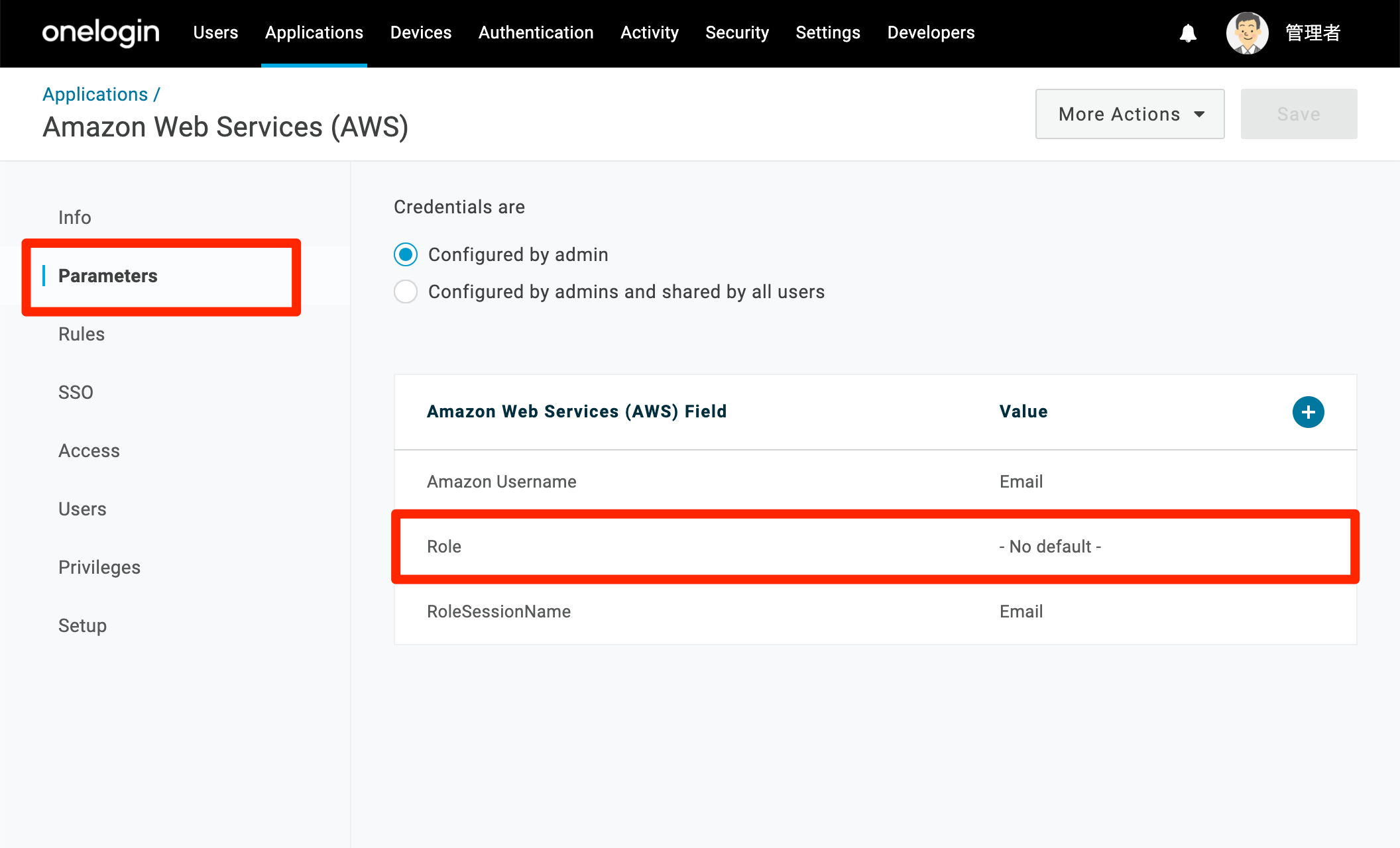The height and width of the screenshot is (848, 1400).
Task: Open the Developers menu
Action: (931, 32)
